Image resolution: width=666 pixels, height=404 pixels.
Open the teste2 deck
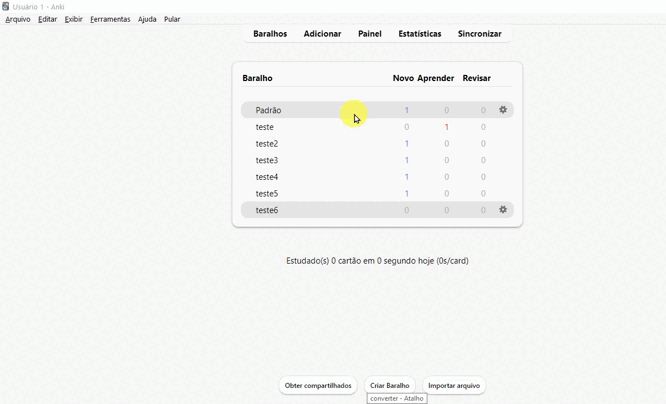(x=267, y=144)
